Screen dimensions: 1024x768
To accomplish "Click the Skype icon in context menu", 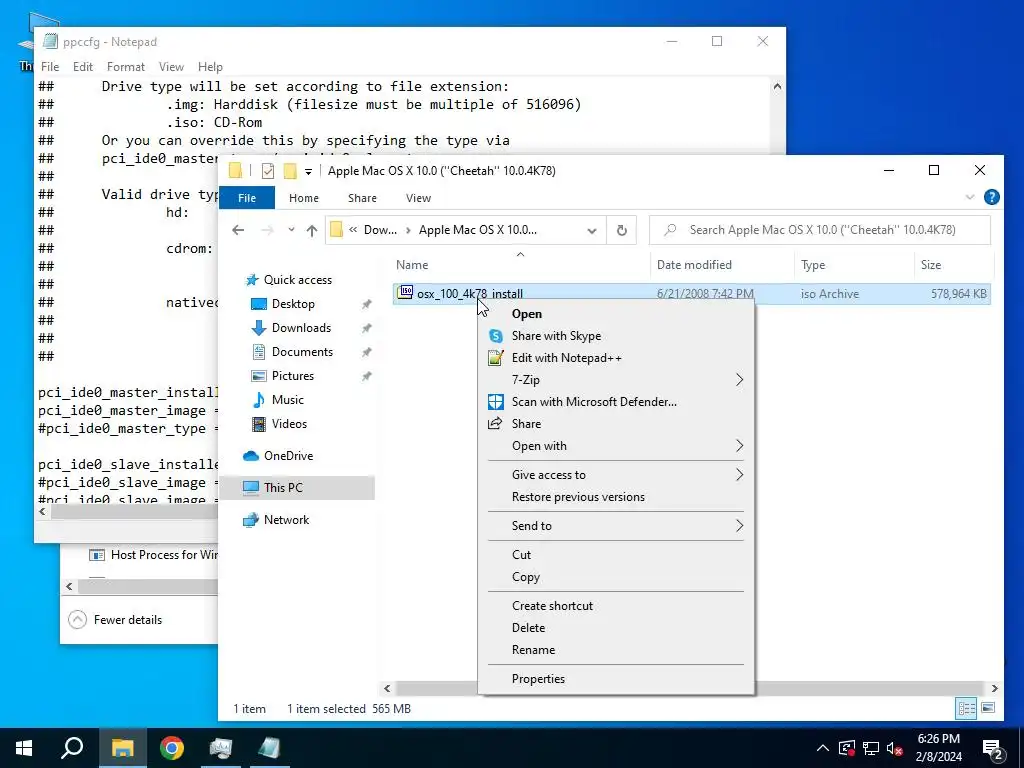I will 496,336.
